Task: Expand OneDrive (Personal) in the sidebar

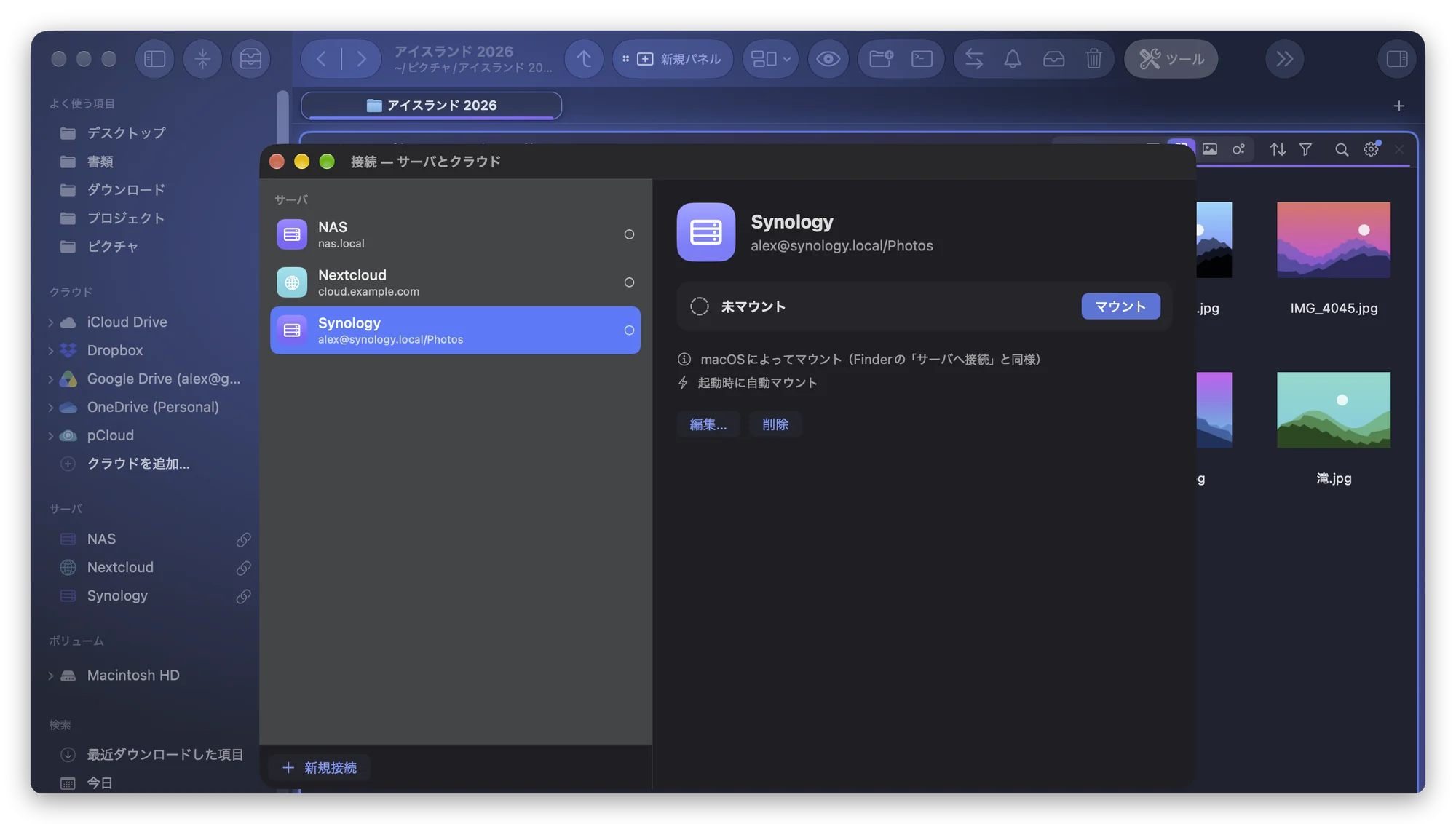Action: pos(50,408)
